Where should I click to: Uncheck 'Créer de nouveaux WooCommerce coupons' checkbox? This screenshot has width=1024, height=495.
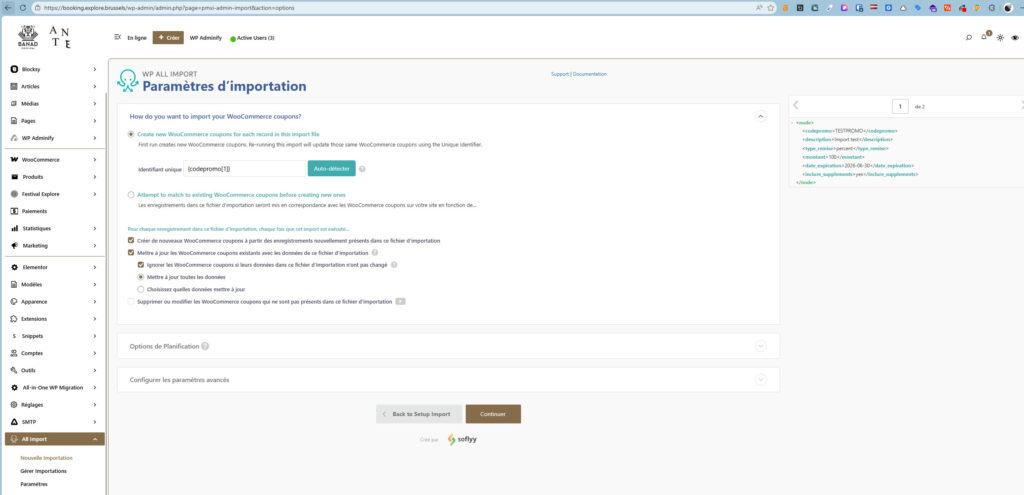pos(131,241)
